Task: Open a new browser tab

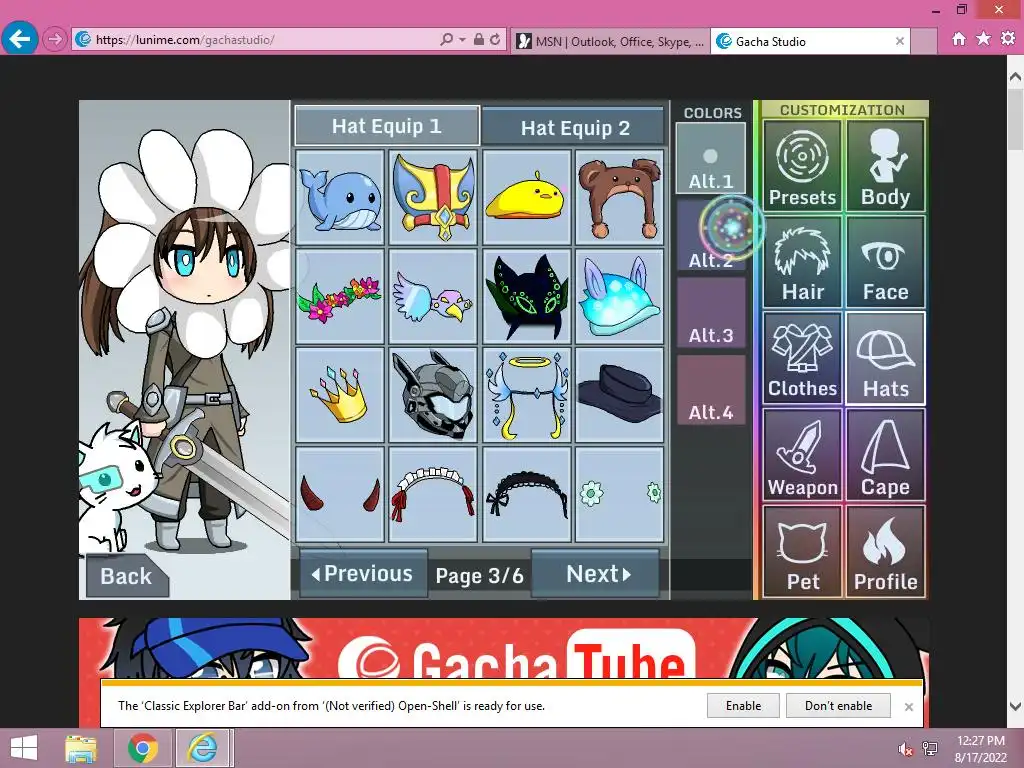Action: 923,41
